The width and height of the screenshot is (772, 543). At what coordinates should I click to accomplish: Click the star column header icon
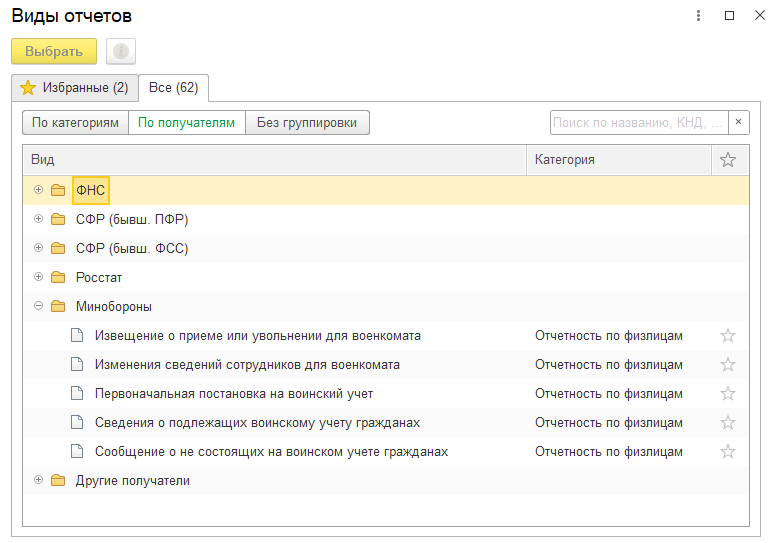click(x=728, y=160)
